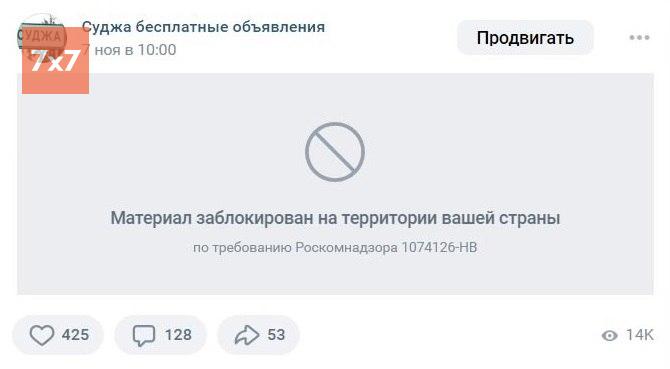Like the post via the heart icon
This screenshot has height=369, width=670.
click(42, 335)
